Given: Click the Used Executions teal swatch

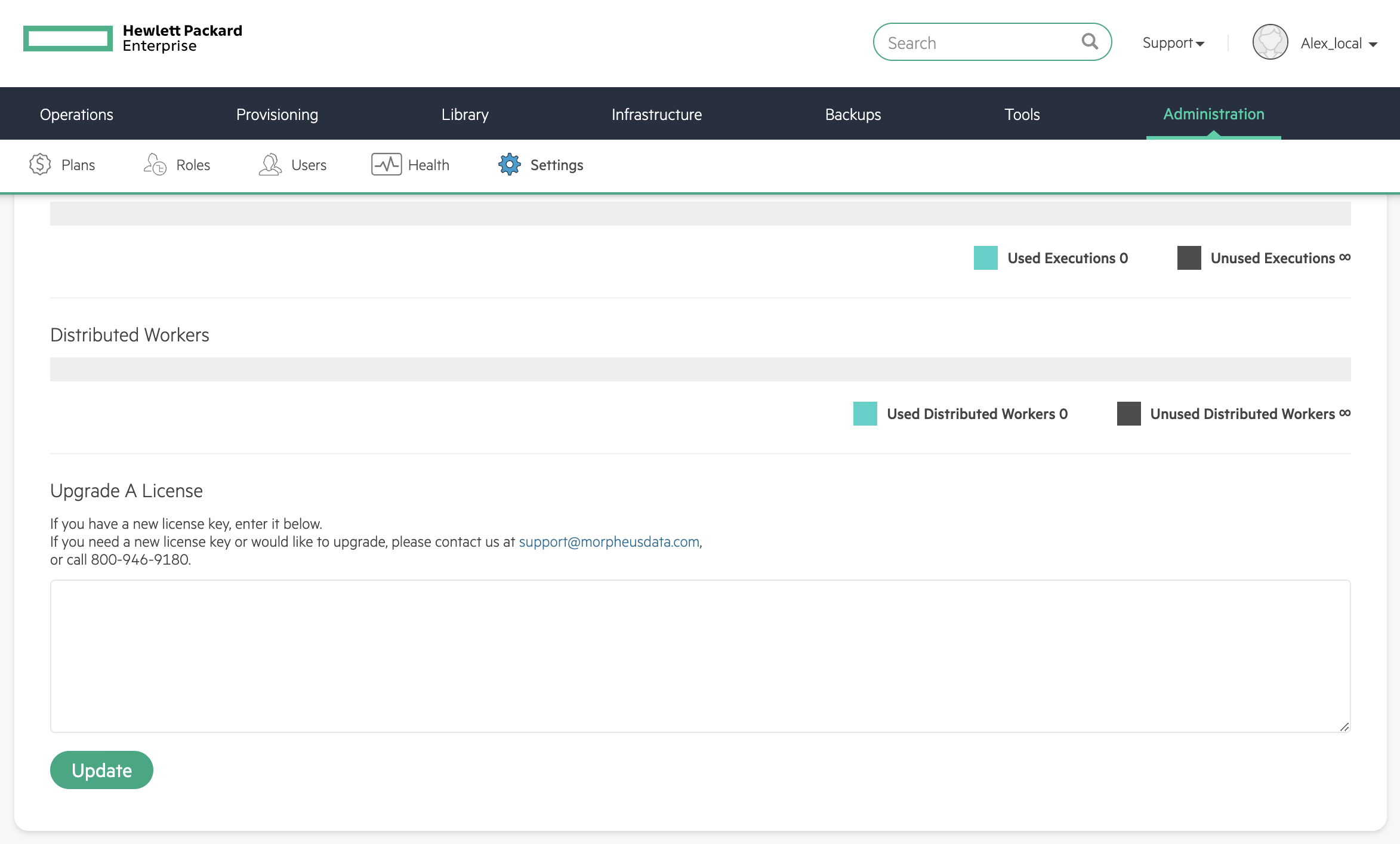Looking at the screenshot, I should (985, 258).
